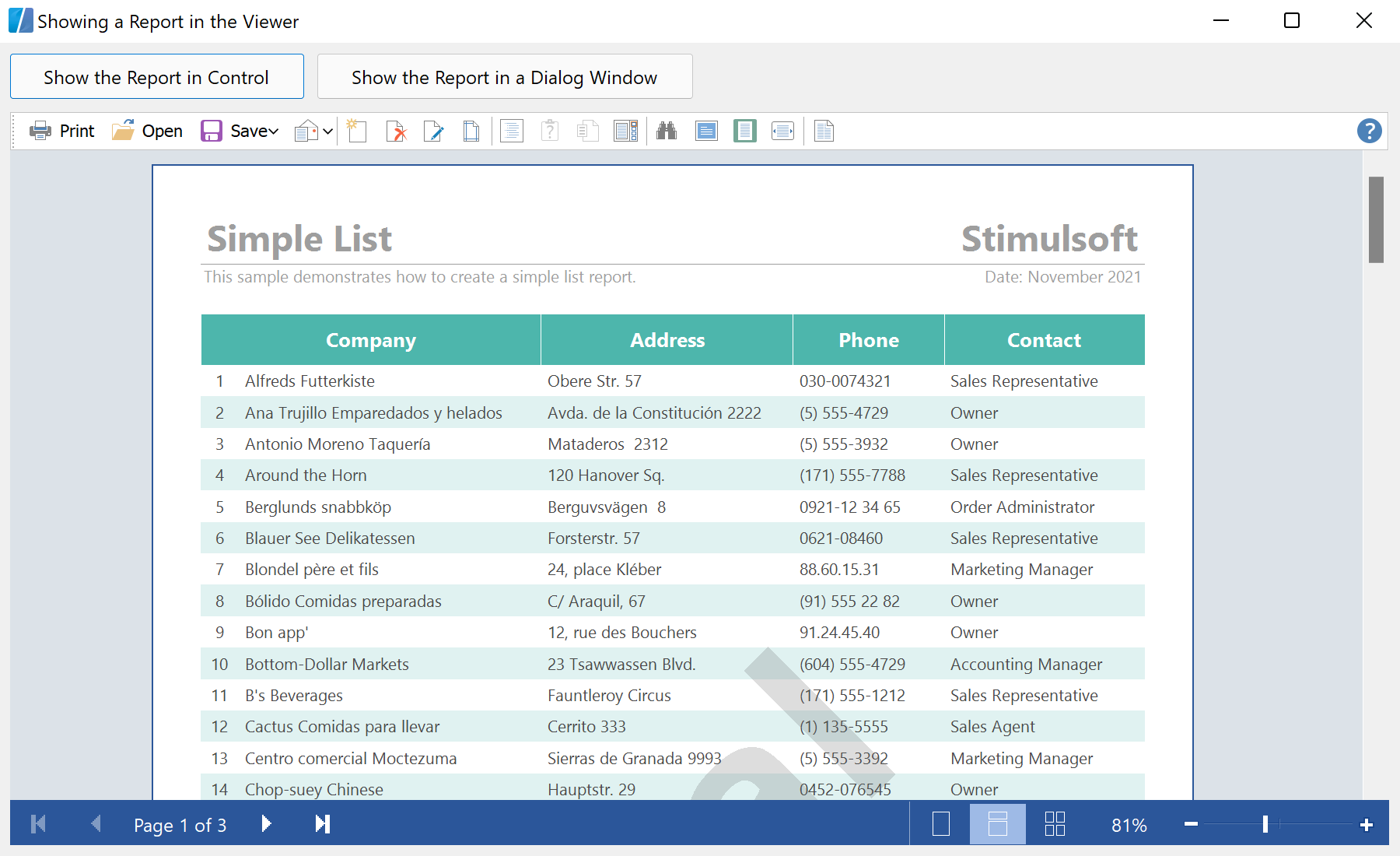Expand the Send Email dropdown arrow
1400x856 pixels.
328,132
